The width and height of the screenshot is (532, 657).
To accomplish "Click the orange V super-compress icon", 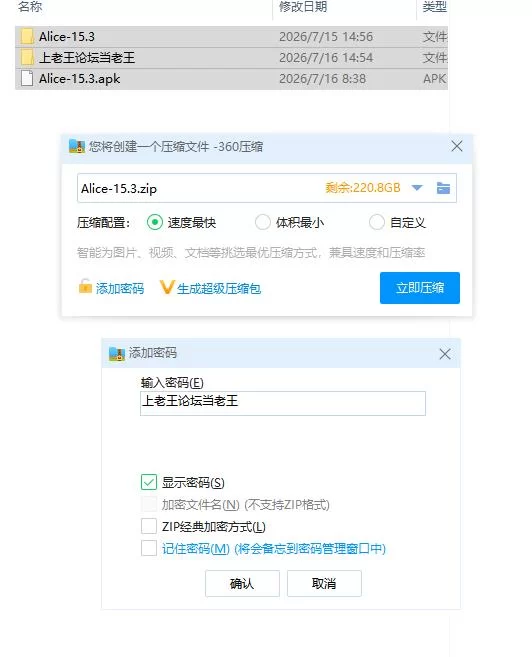I will pos(166,287).
